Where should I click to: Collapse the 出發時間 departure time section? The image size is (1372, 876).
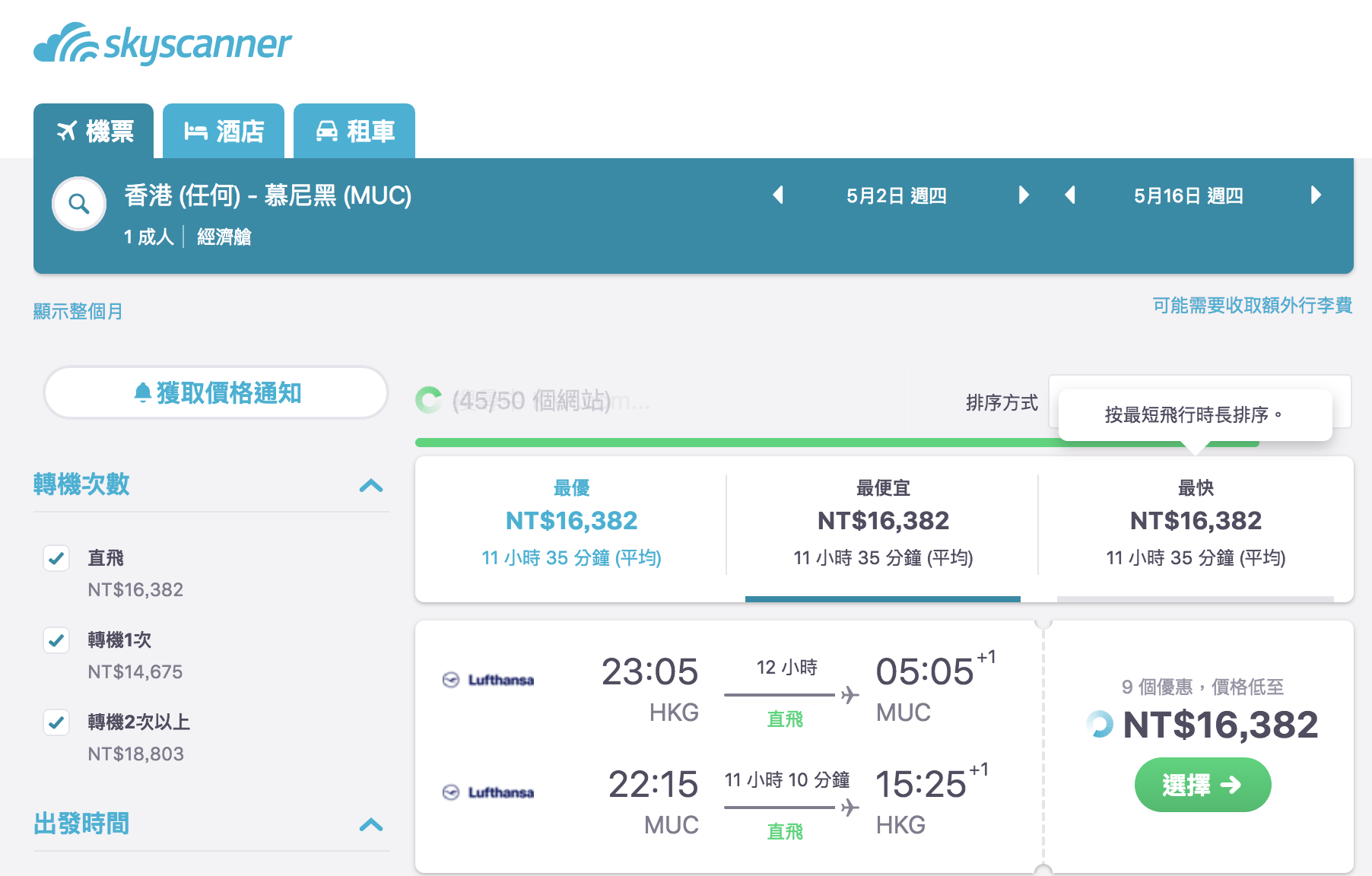click(x=371, y=824)
